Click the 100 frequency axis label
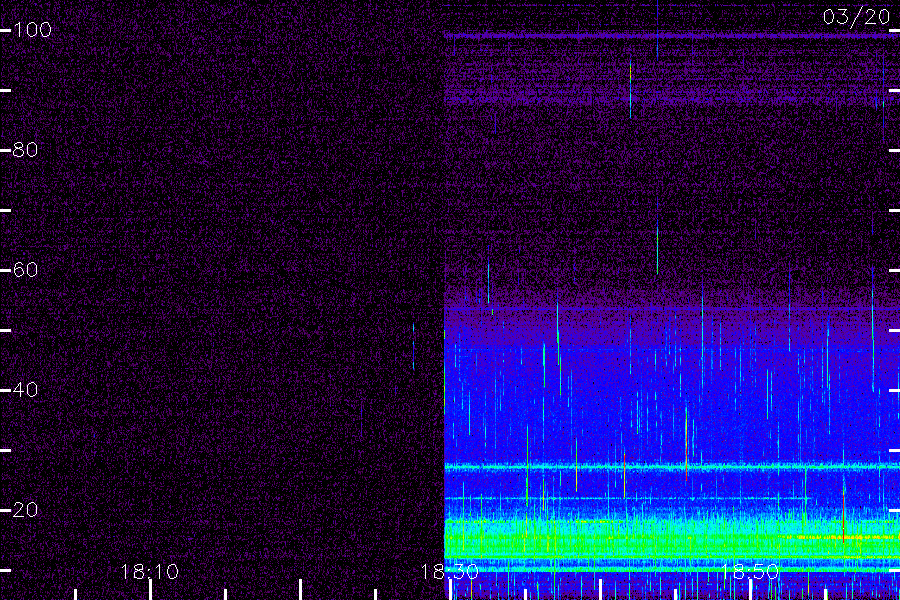 click(x=32, y=30)
